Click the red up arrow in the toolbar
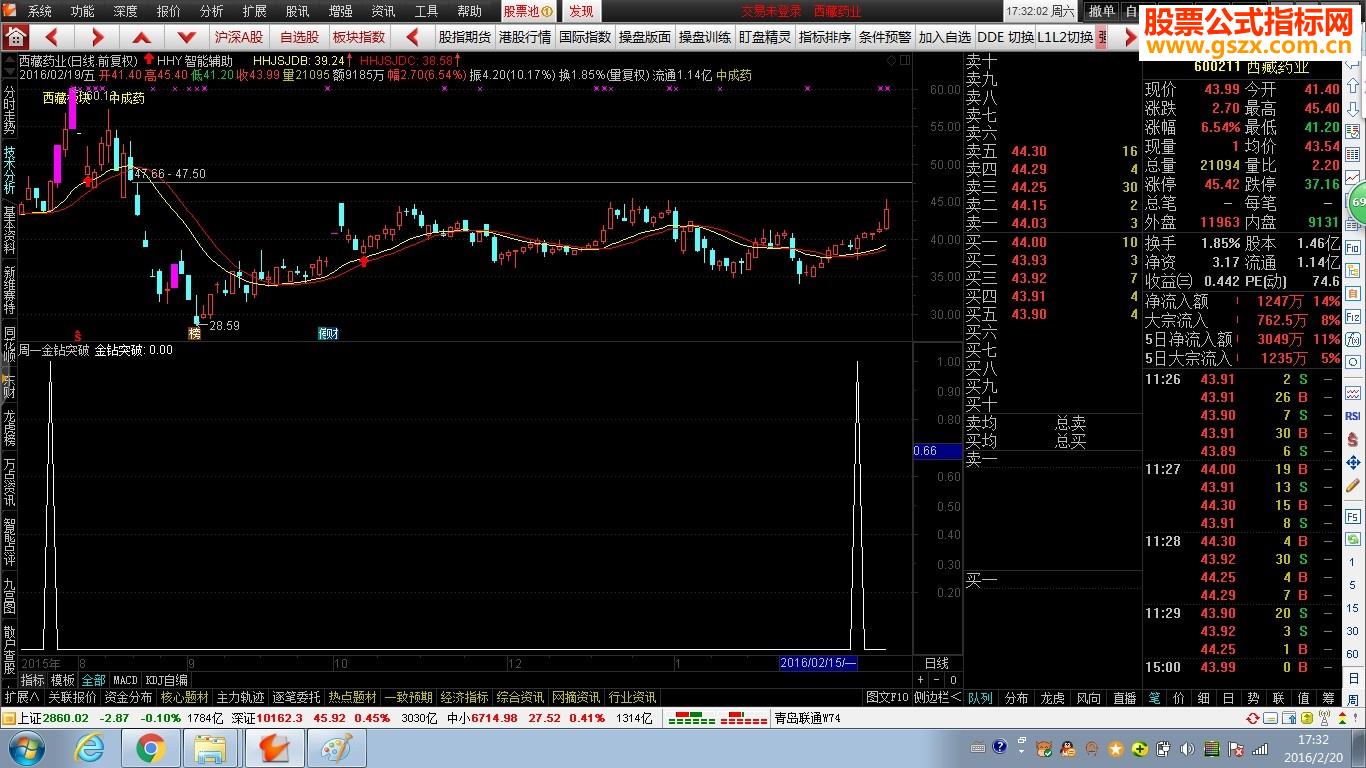This screenshot has width=1366, height=768. [x=142, y=37]
